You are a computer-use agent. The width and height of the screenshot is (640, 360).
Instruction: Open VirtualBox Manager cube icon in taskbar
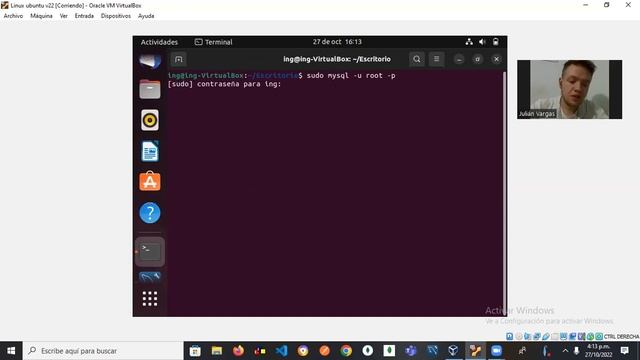(453, 351)
